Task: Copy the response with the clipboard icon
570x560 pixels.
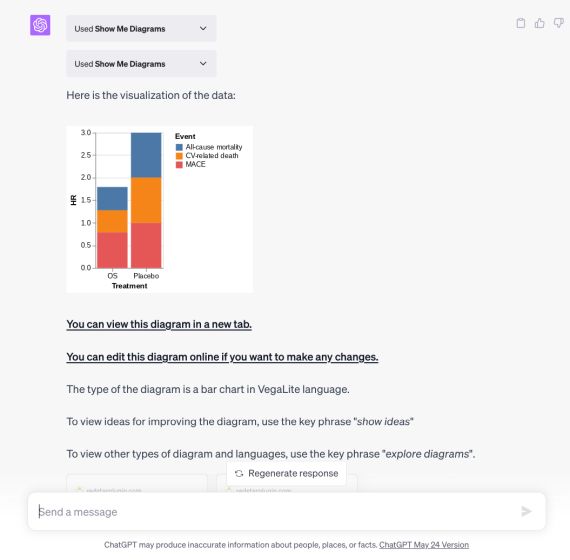Action: 521,23
